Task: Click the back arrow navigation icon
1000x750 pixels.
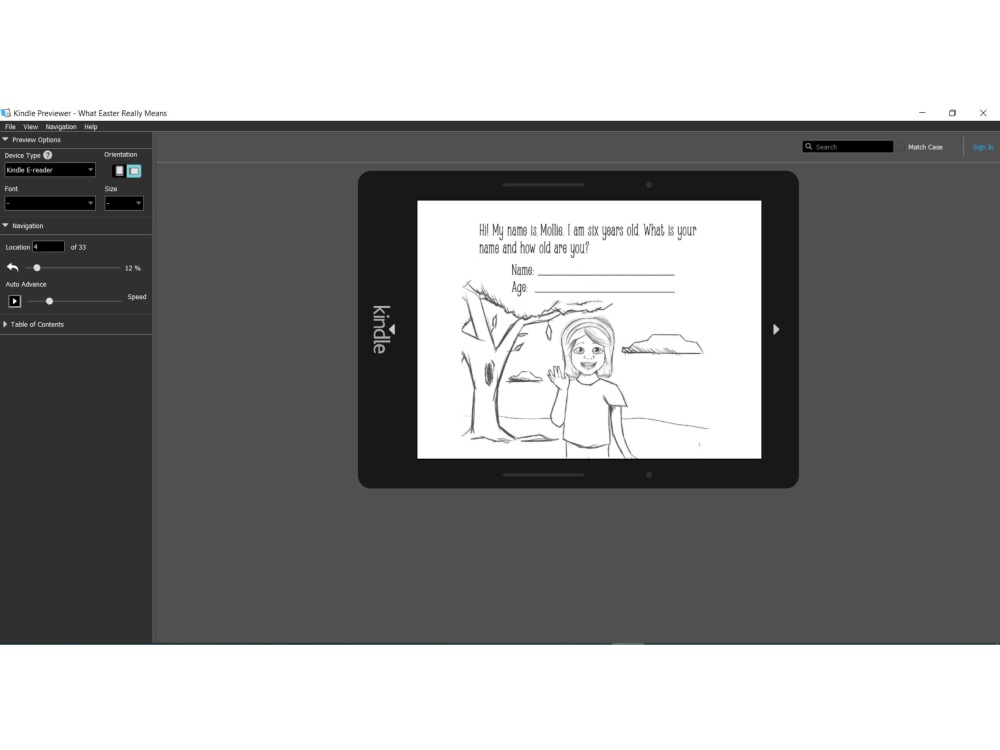Action: (12, 268)
